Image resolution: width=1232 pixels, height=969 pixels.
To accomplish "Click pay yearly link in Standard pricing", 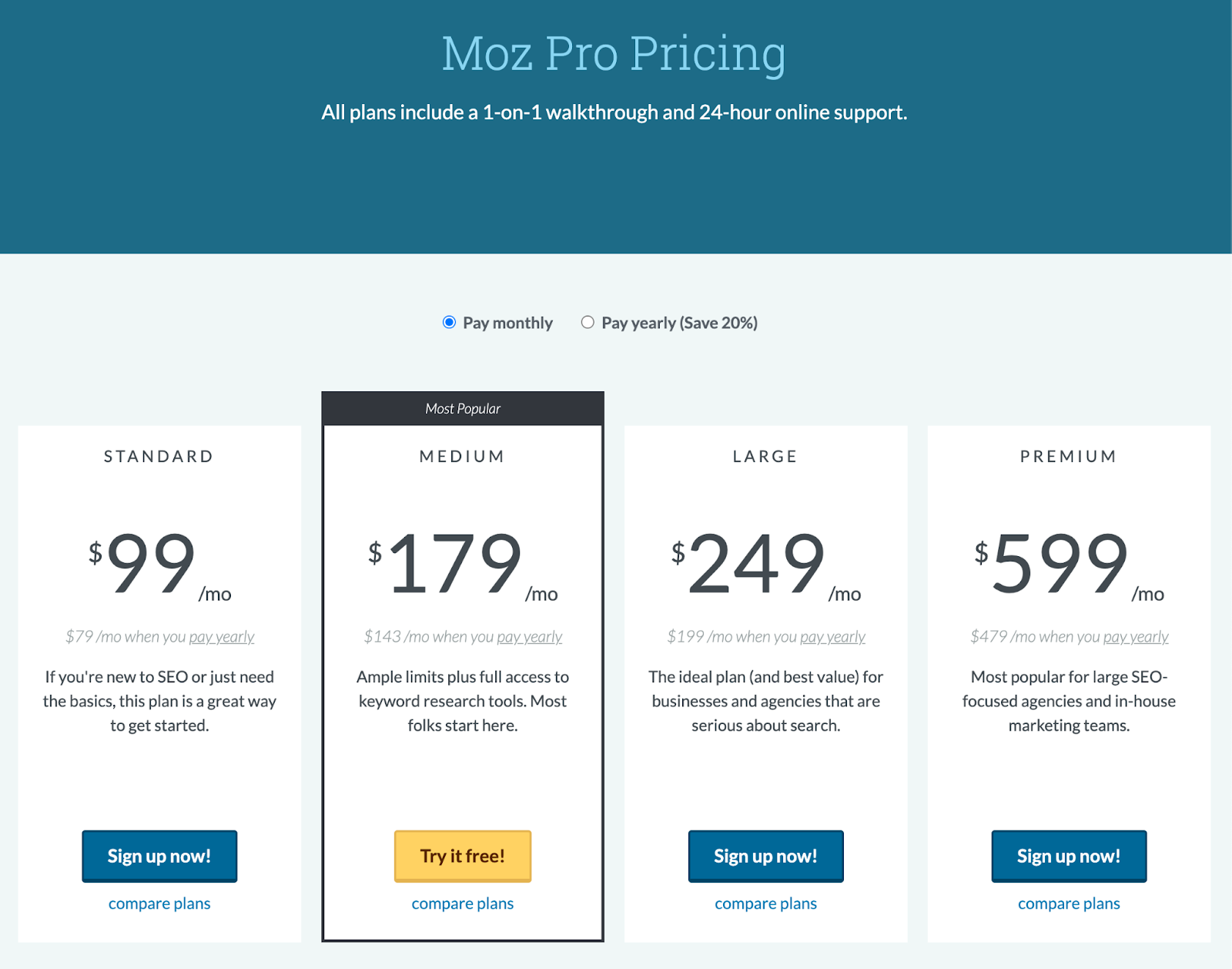I will click(x=222, y=637).
